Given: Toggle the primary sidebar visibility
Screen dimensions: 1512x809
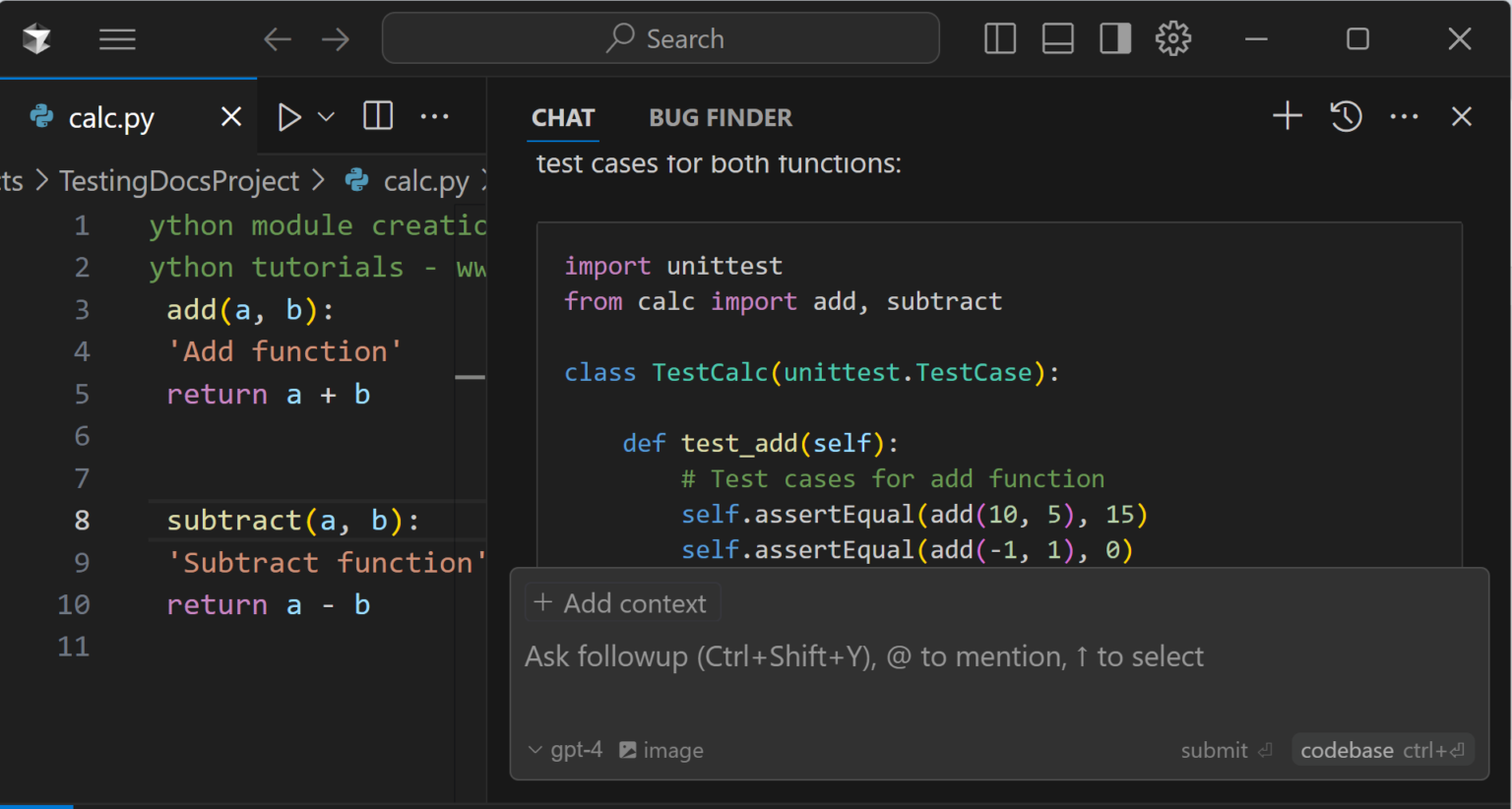Looking at the screenshot, I should (999, 38).
